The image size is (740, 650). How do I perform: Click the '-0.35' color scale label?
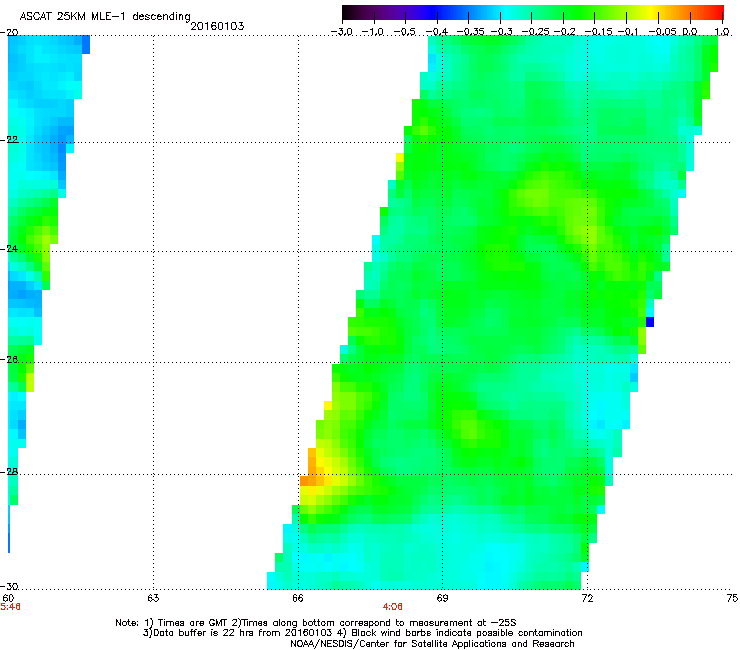coord(469,32)
